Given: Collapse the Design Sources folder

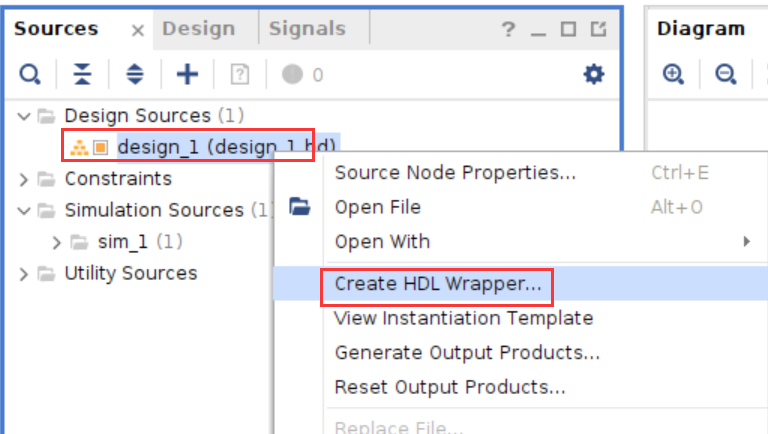Looking at the screenshot, I should pyautogui.click(x=24, y=116).
